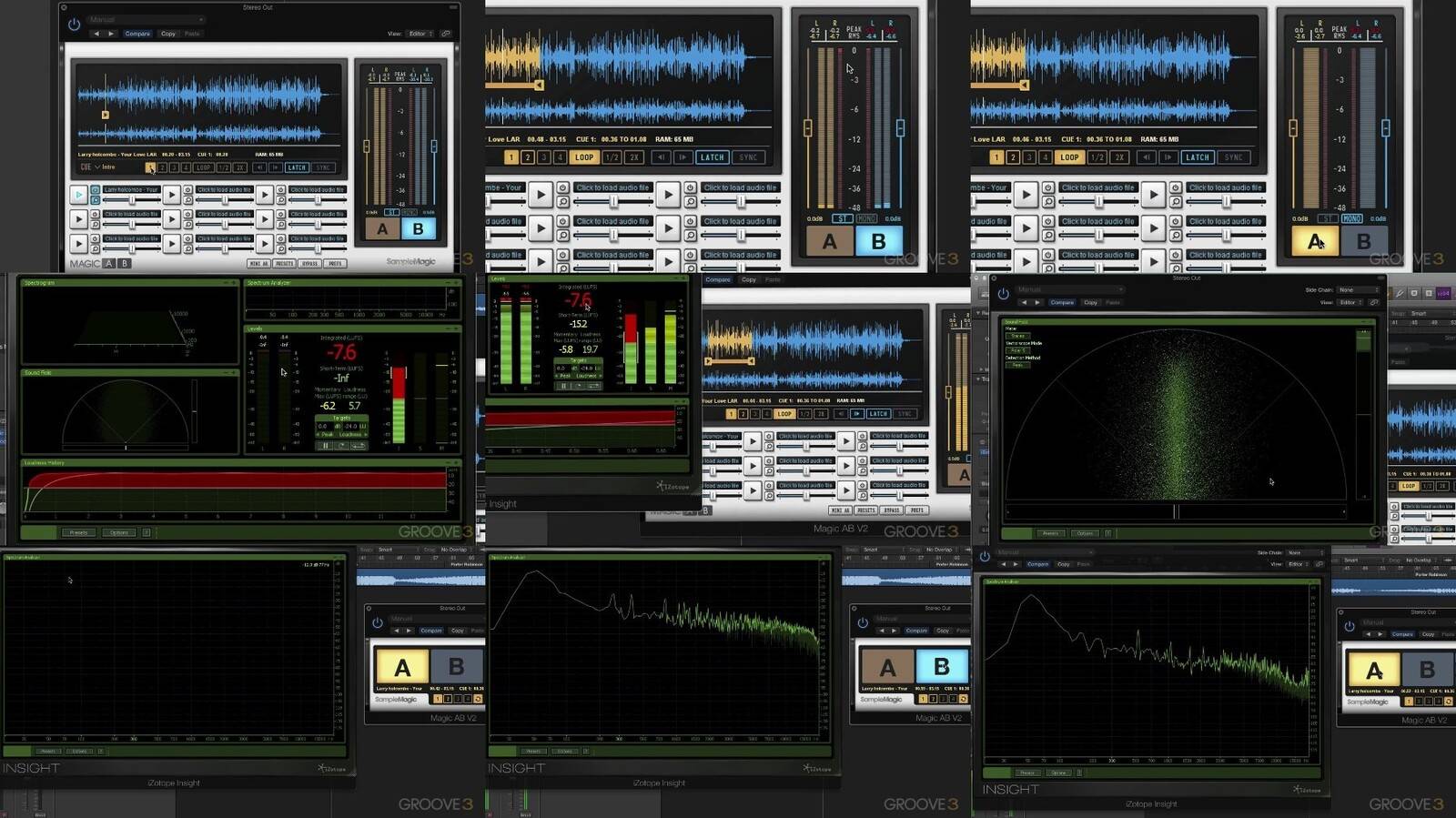
Task: Toggle SYNC in the top-left Magic AB
Action: (324, 167)
